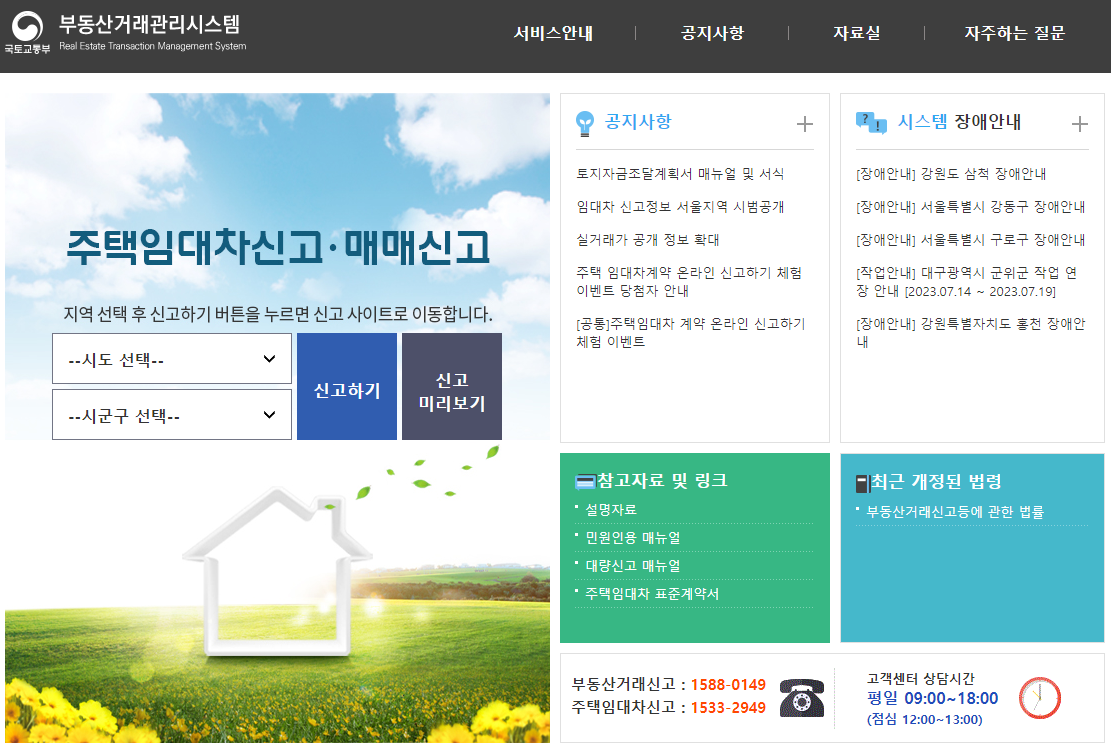Click the 시스템 장애안내 panel heading
Image resolution: width=1111 pixels, height=749 pixels.
click(959, 122)
